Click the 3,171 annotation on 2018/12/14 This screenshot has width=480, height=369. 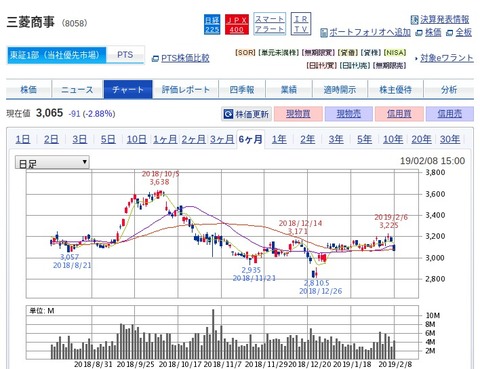[x=298, y=231]
